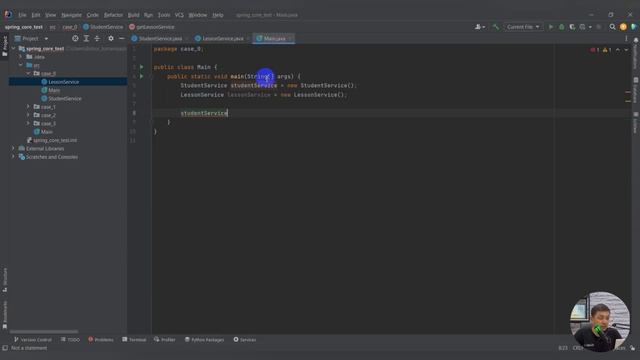This screenshot has width=640, height=360.
Task: Open the Code menu
Action: tap(93, 15)
